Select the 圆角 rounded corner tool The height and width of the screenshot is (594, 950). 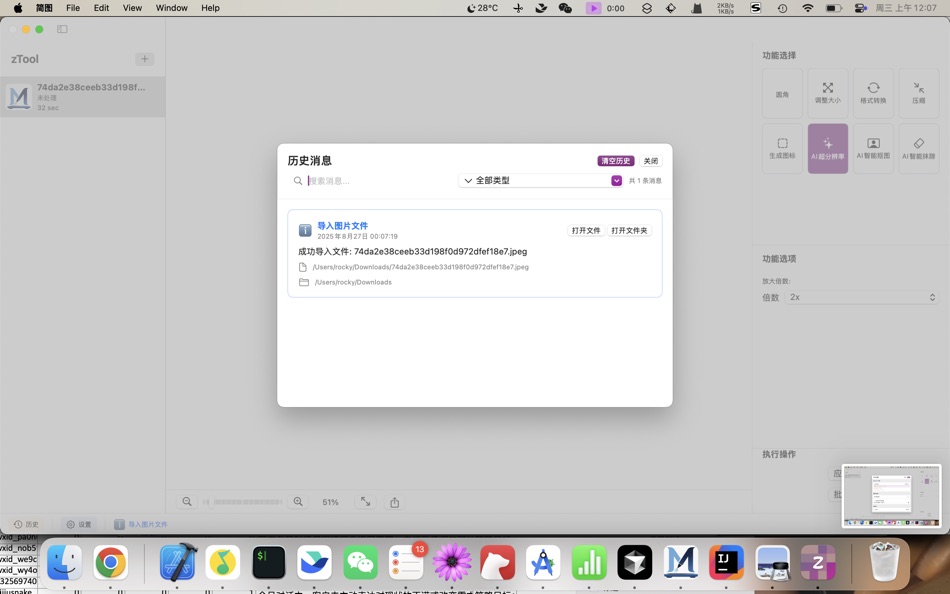pos(782,92)
